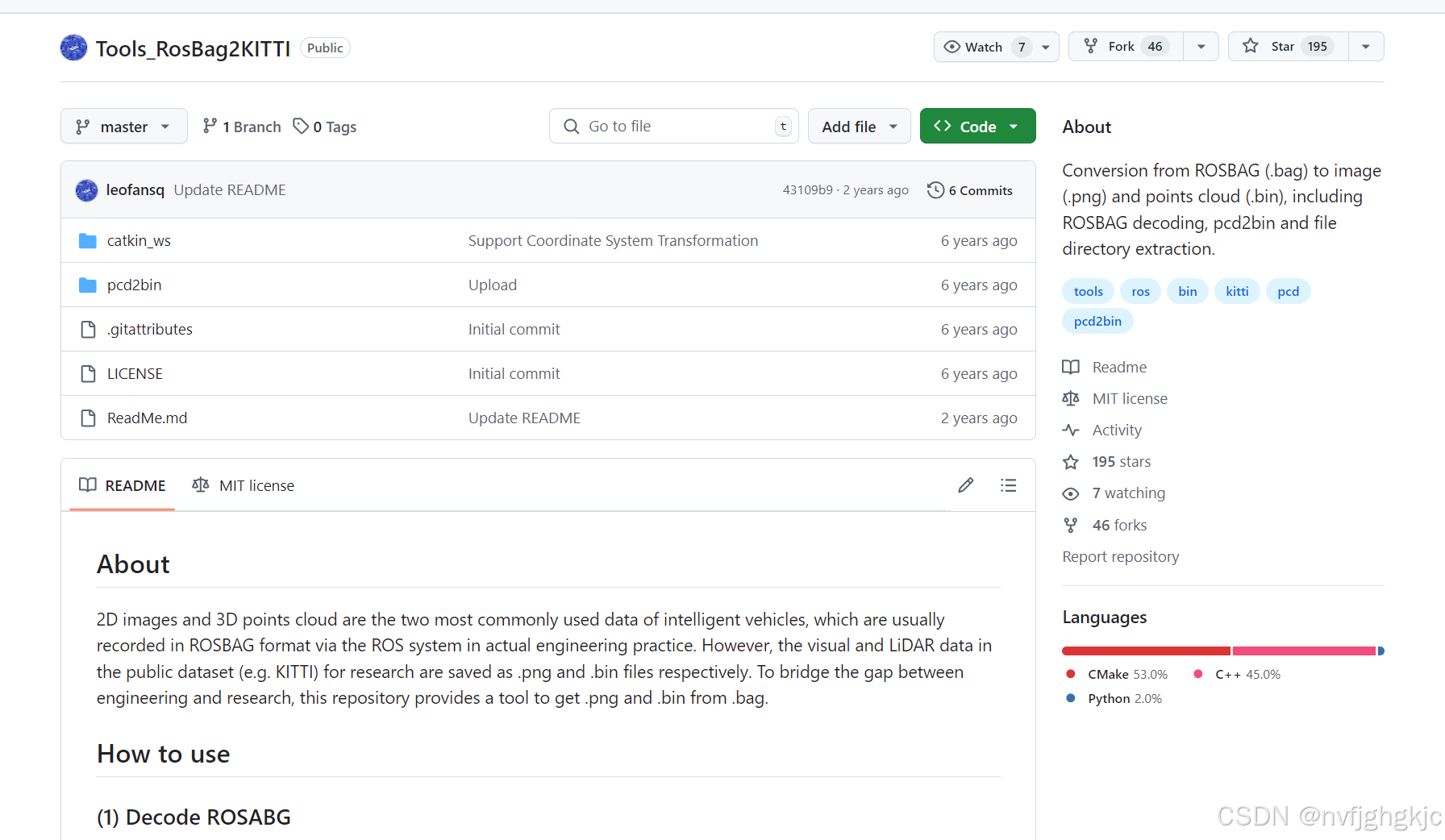Open the star lists dropdown arrow
1445x840 pixels.
pos(1366,47)
